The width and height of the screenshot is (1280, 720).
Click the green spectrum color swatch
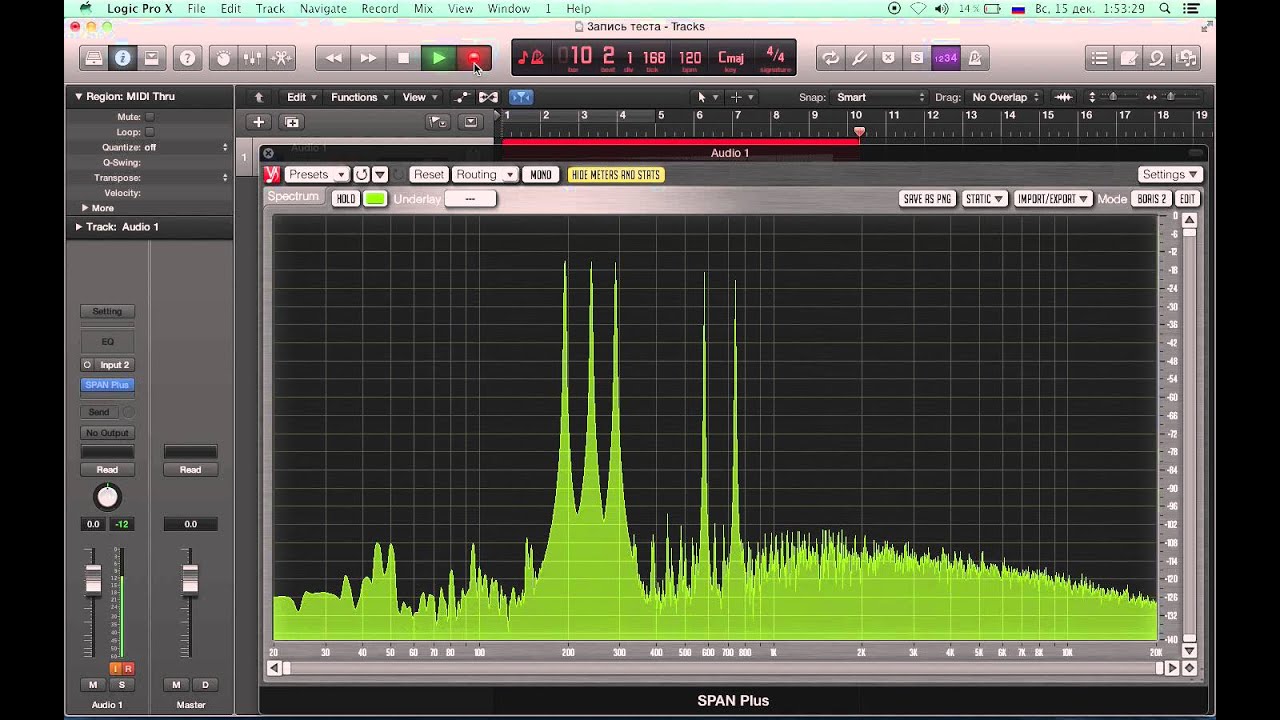375,199
